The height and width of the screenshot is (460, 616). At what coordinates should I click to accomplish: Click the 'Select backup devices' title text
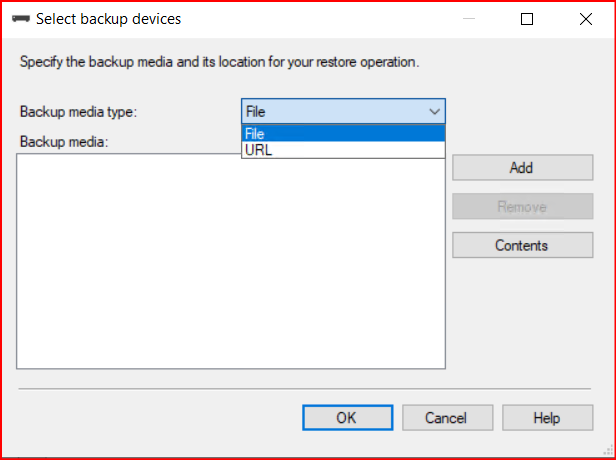108,19
